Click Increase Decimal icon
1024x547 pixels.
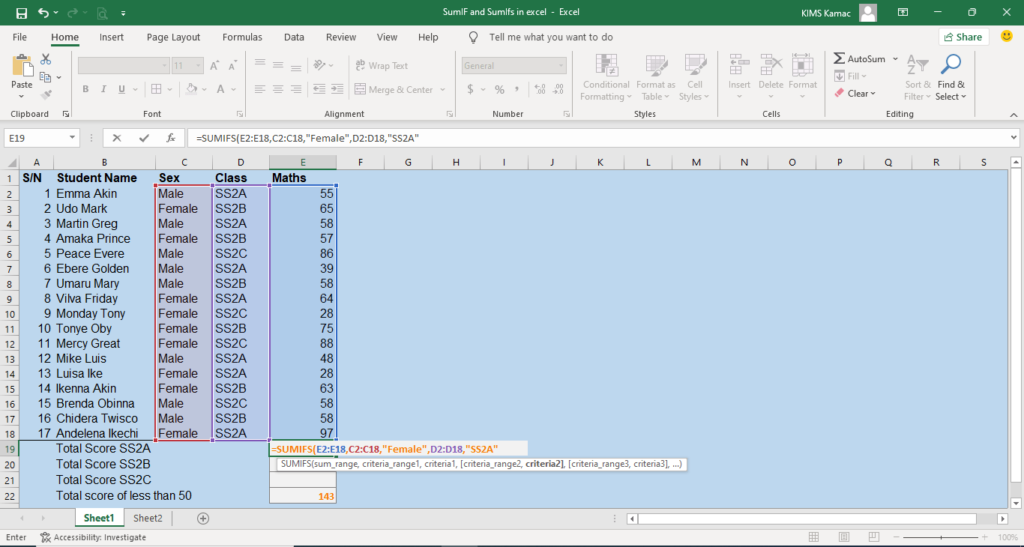point(539,89)
